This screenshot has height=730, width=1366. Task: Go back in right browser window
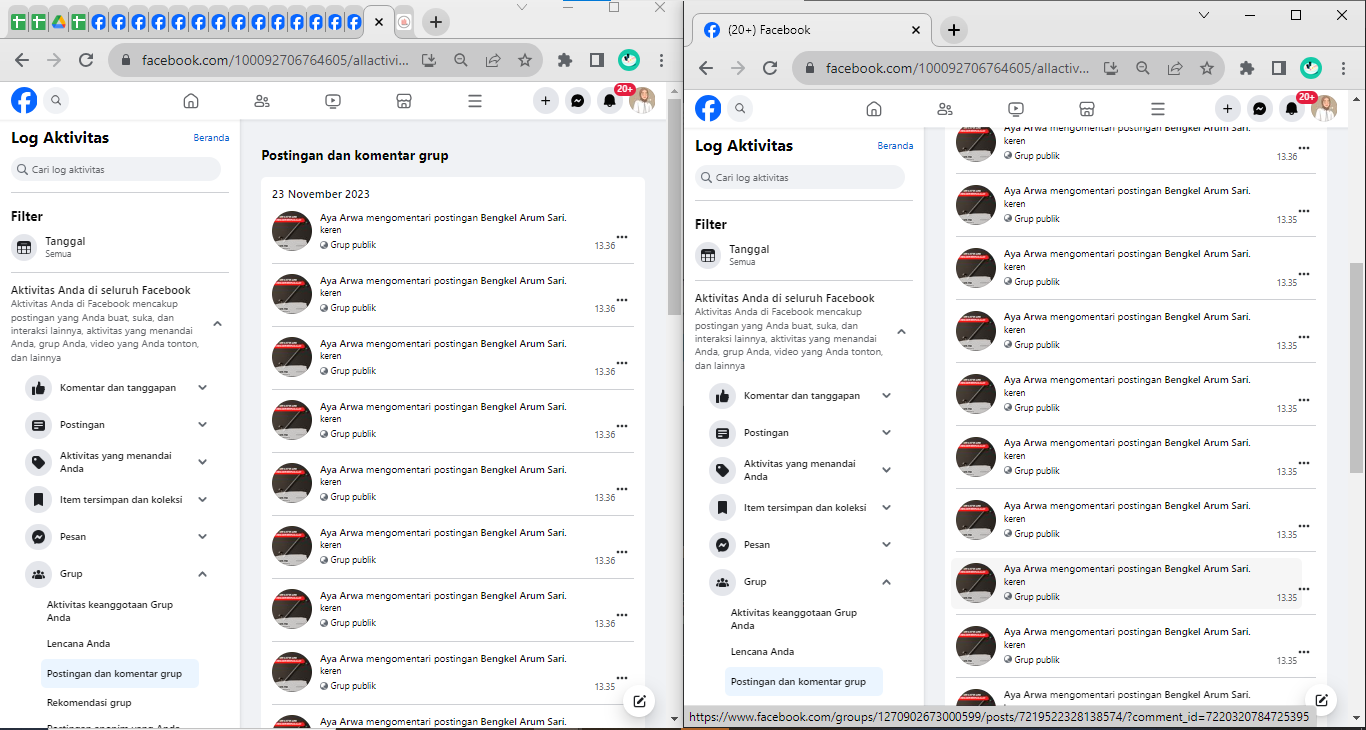click(x=705, y=68)
